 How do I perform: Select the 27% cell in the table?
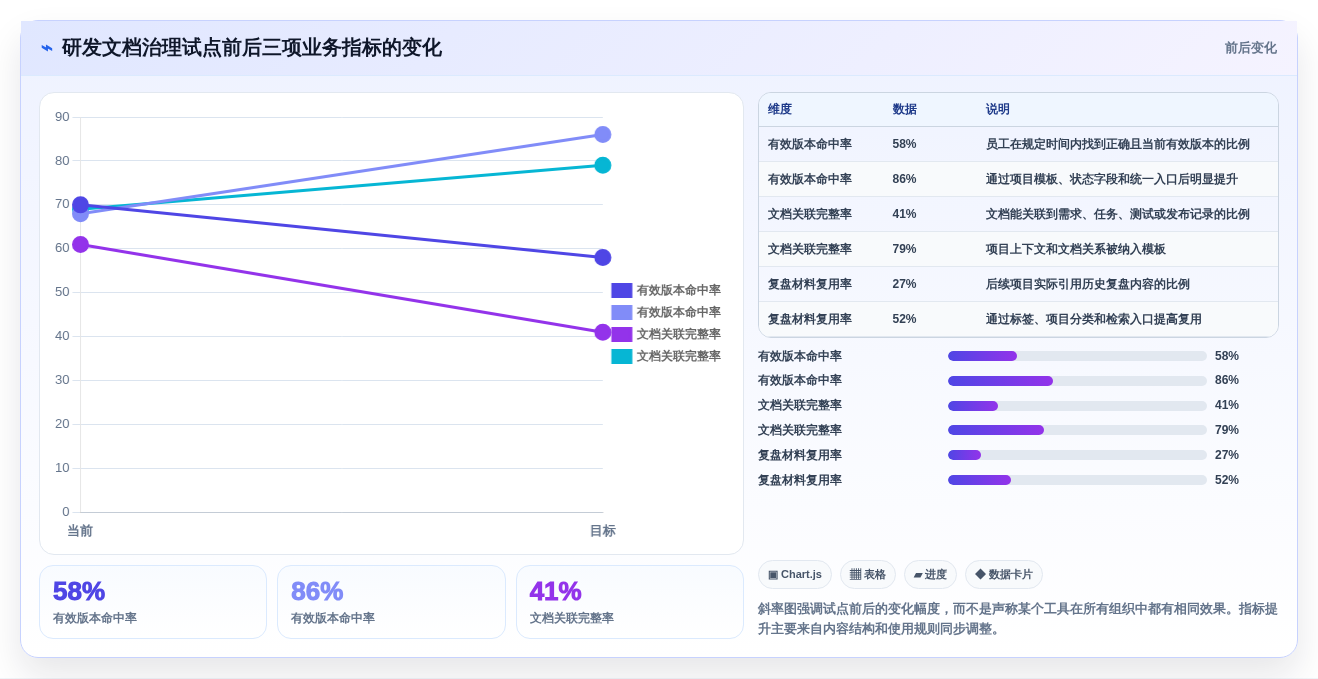click(x=905, y=284)
